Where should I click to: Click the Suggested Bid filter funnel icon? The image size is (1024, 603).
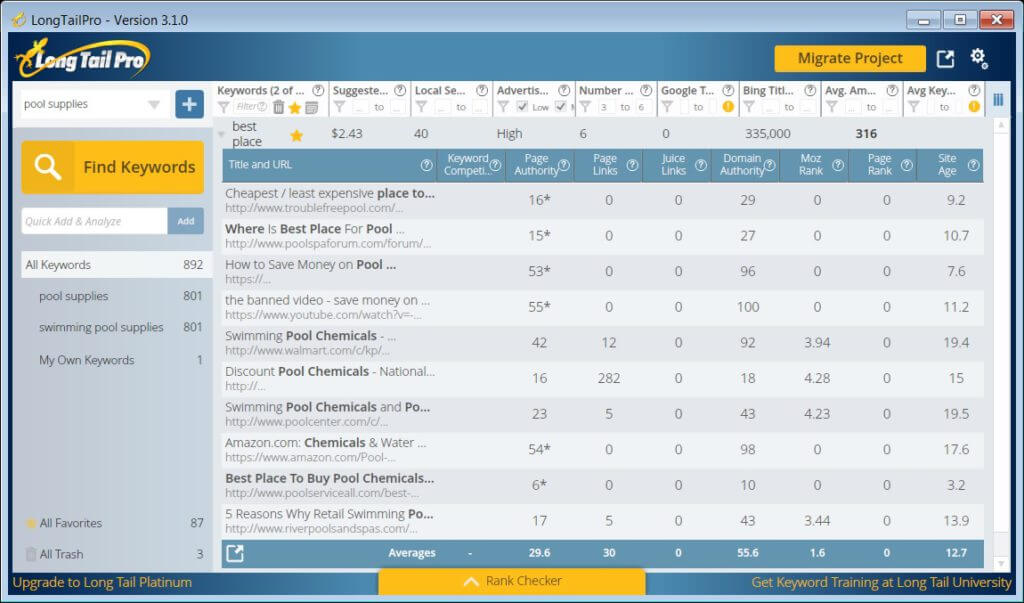click(339, 107)
